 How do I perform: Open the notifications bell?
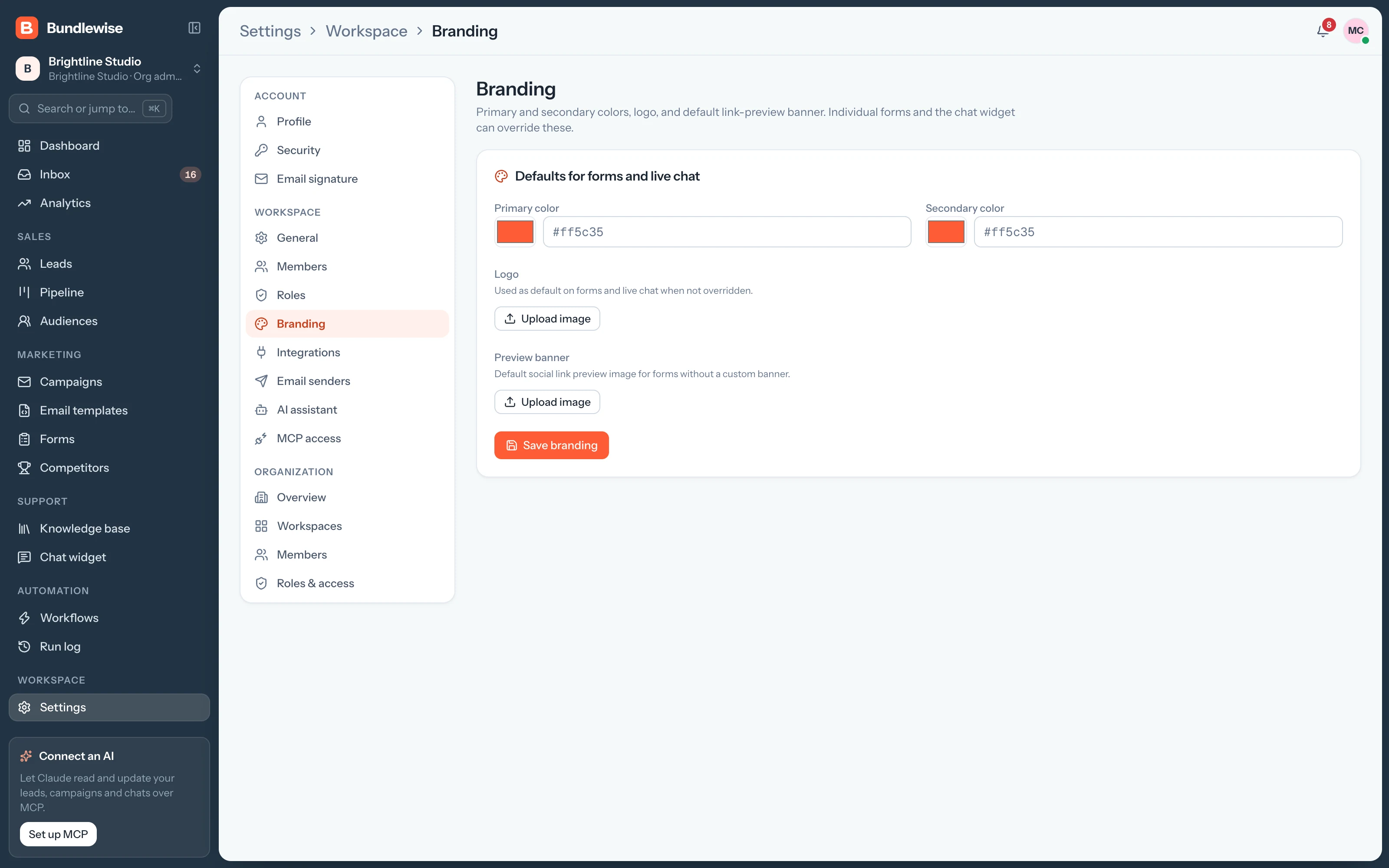pos(1323,30)
